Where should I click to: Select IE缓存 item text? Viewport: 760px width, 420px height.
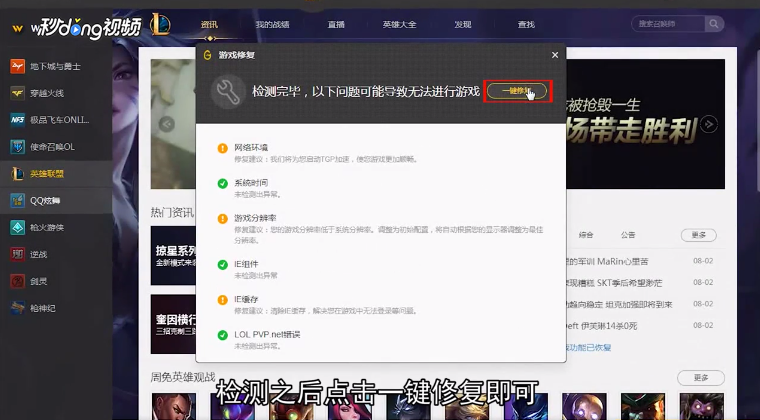pyautogui.click(x=246, y=299)
